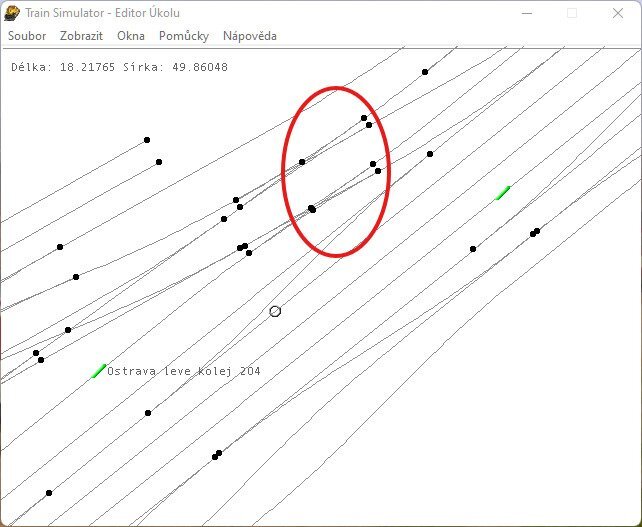This screenshot has width=642, height=527.
Task: Select green marker beside Ostrava leve kolej 204
Action: pyautogui.click(x=98, y=371)
